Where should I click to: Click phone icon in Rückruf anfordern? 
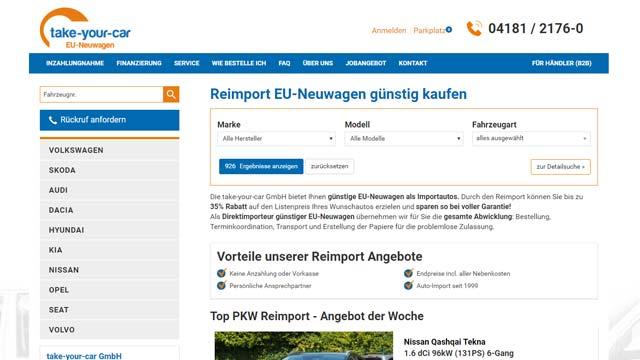pyautogui.click(x=53, y=120)
